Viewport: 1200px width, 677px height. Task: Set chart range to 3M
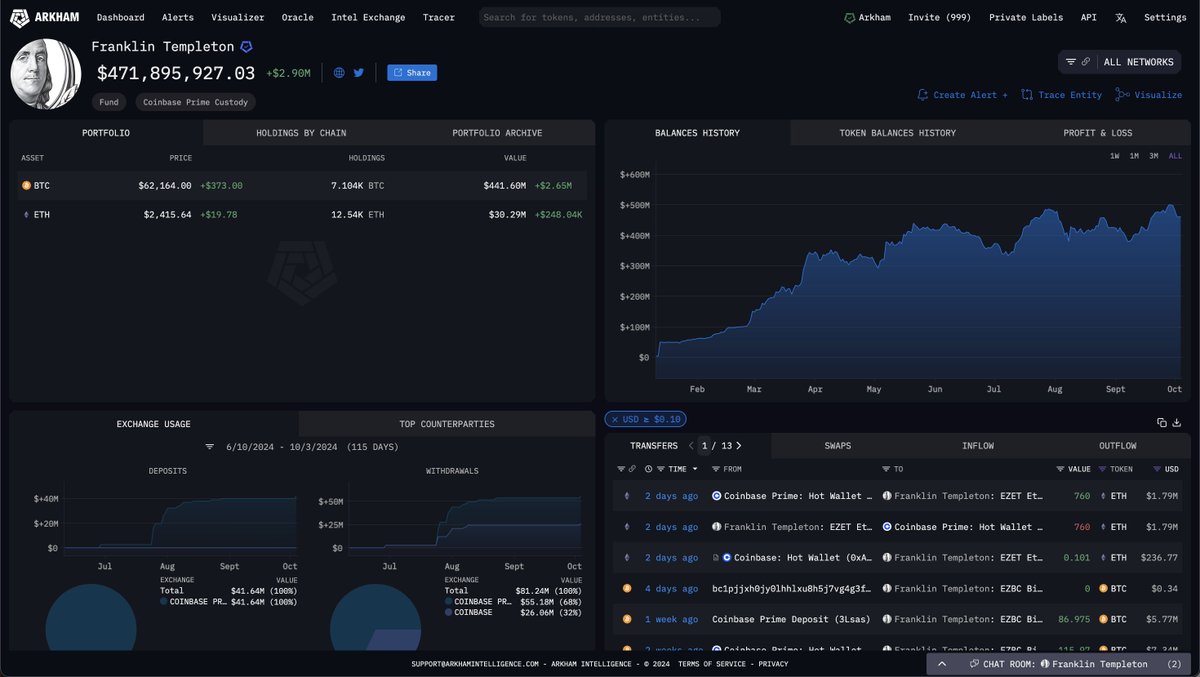pyautogui.click(x=1153, y=156)
